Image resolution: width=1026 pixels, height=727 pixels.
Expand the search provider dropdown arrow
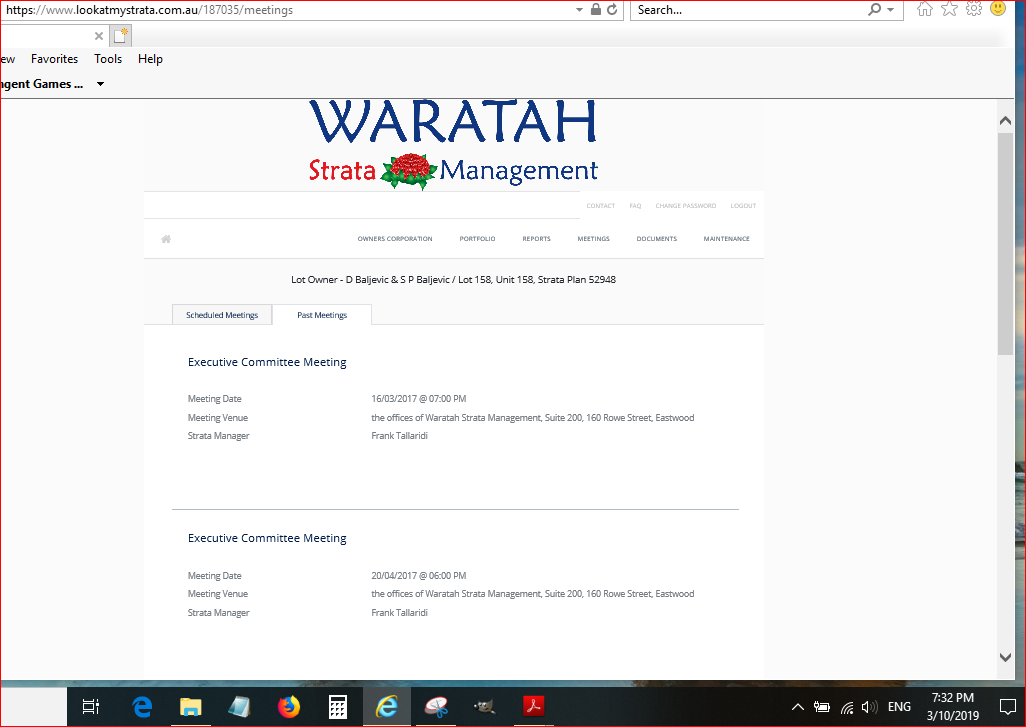pyautogui.click(x=891, y=10)
